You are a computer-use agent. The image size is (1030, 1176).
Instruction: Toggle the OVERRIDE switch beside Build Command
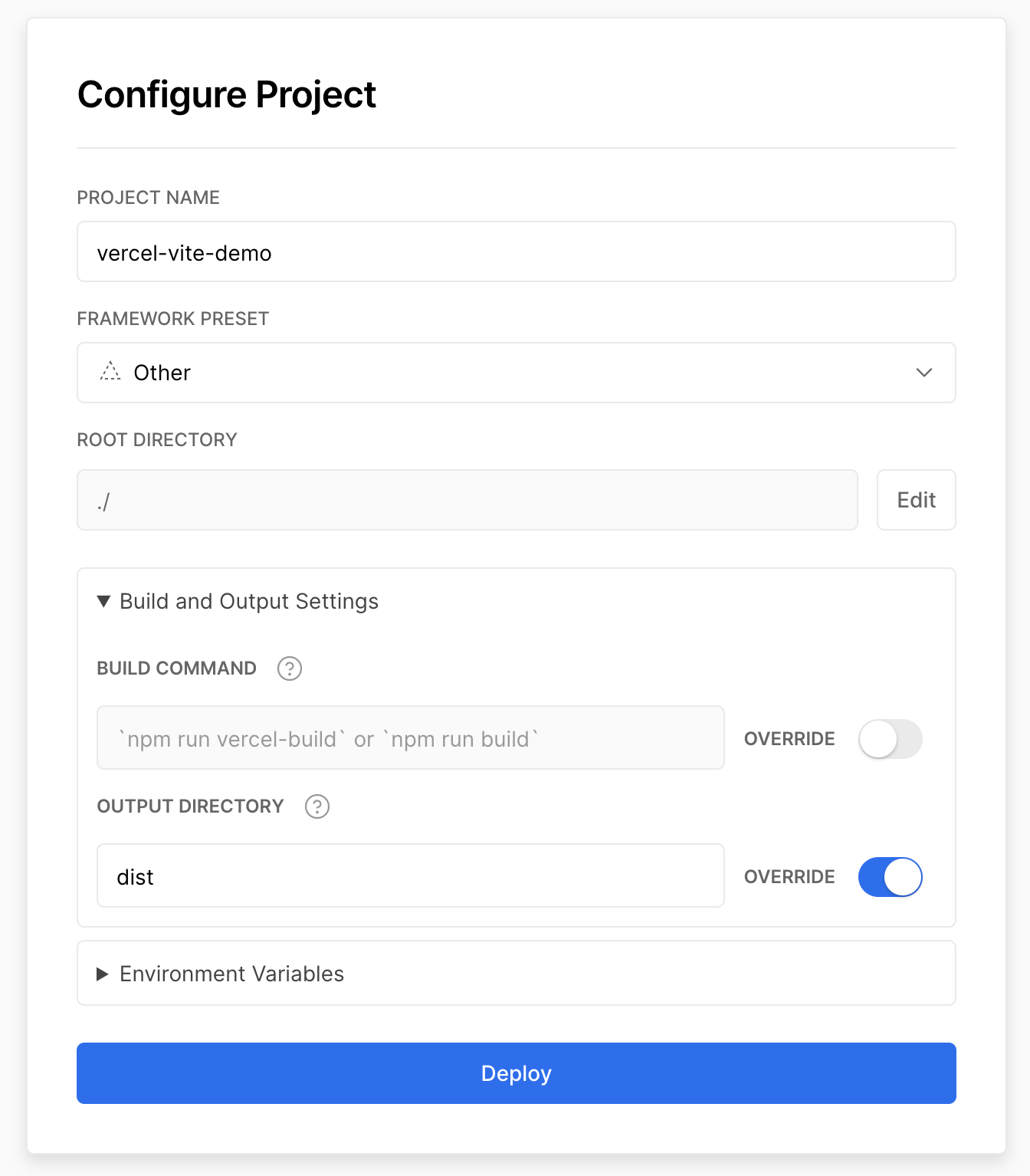click(x=890, y=738)
